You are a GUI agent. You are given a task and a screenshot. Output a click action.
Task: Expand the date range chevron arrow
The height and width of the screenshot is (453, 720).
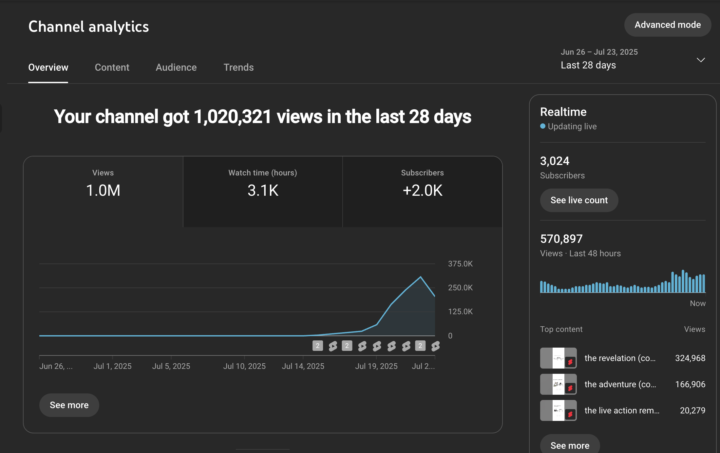click(700, 60)
